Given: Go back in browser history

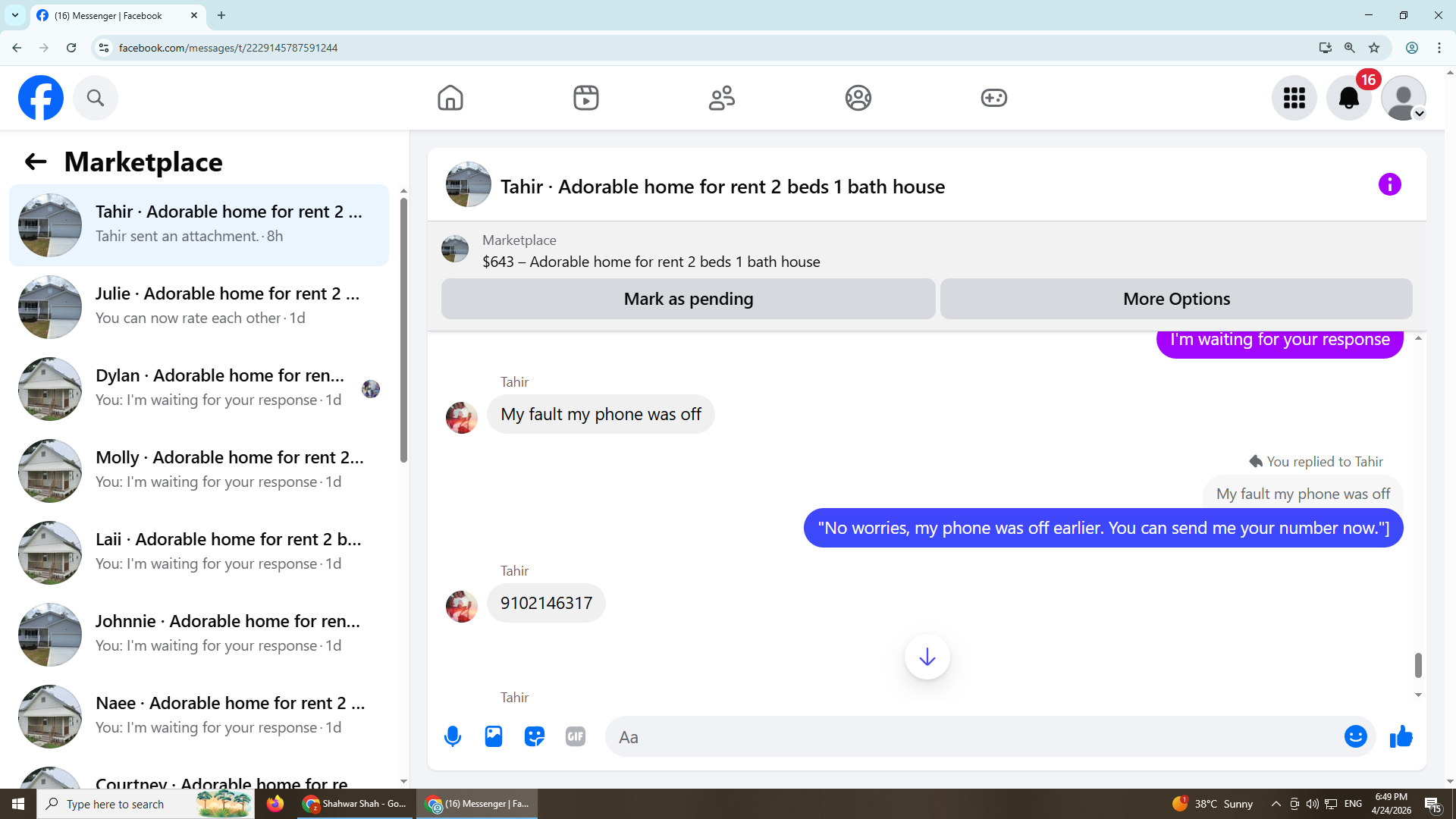Looking at the screenshot, I should click(17, 48).
